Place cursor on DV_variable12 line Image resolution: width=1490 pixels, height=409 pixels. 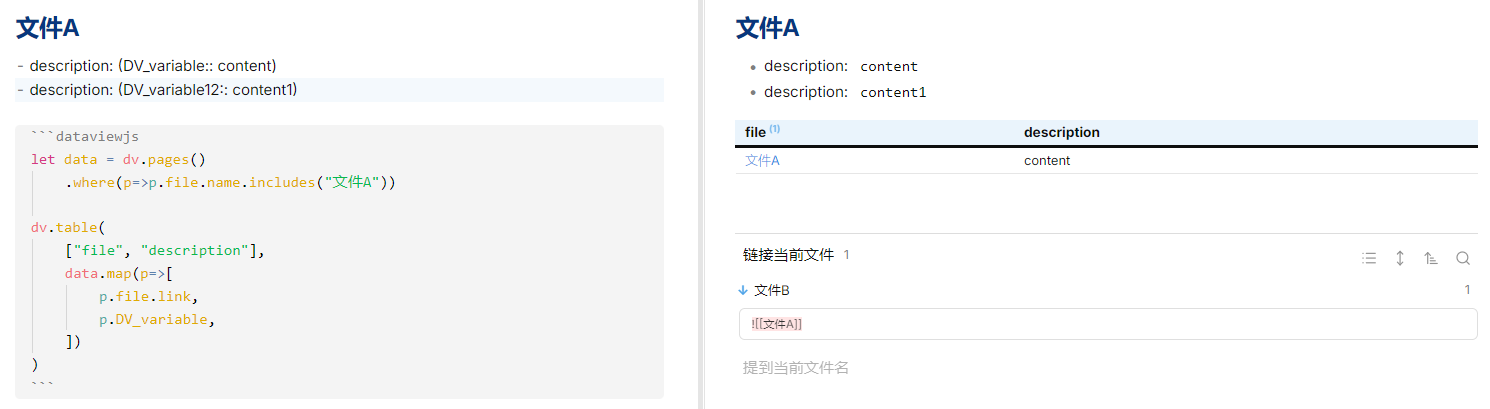pos(160,90)
